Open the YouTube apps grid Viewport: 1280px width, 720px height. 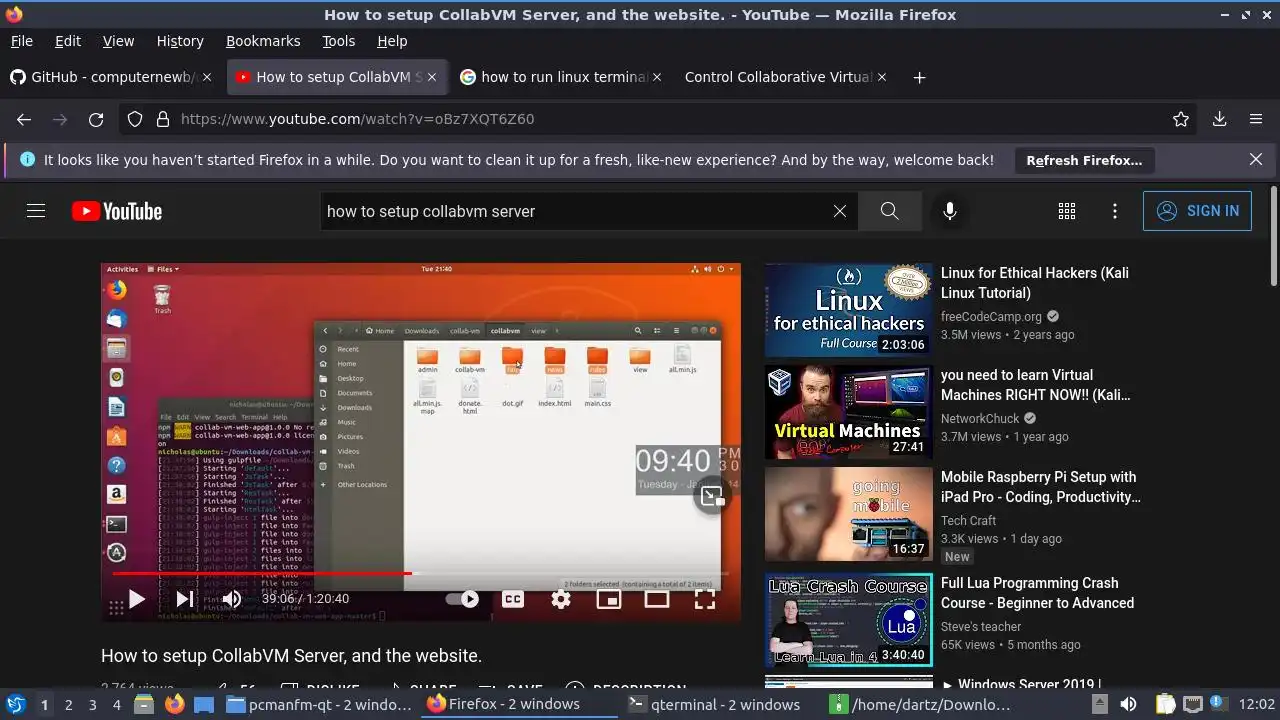(1067, 211)
